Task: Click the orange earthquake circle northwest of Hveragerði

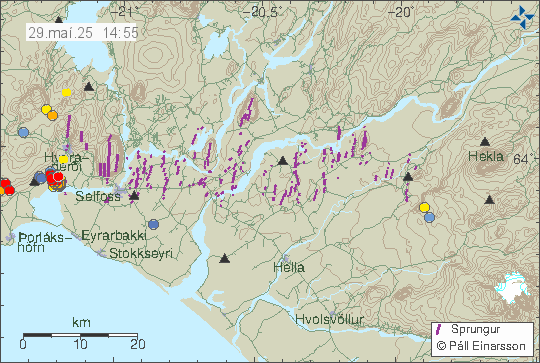Action: [x=52, y=115]
